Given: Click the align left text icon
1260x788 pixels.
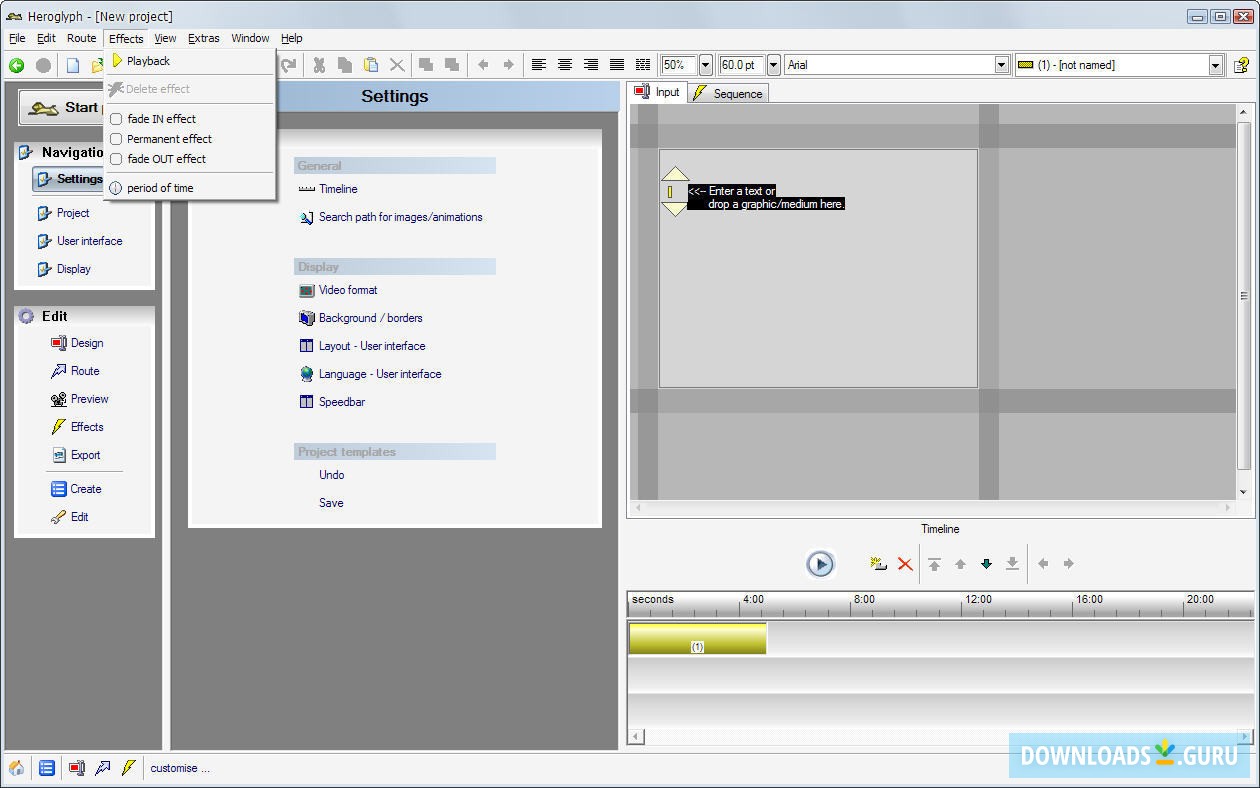Looking at the screenshot, I should [x=538, y=65].
